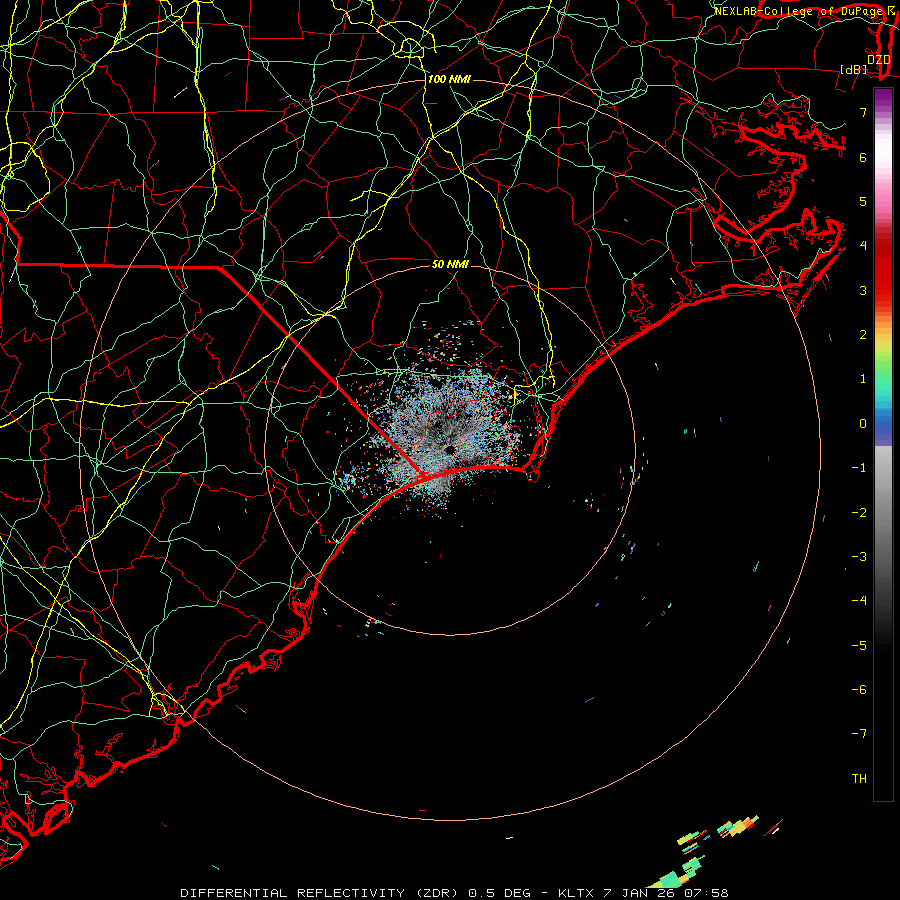Click the 7 JAN 26 07:58 timestamp
900x900 pixels.
pos(666,893)
